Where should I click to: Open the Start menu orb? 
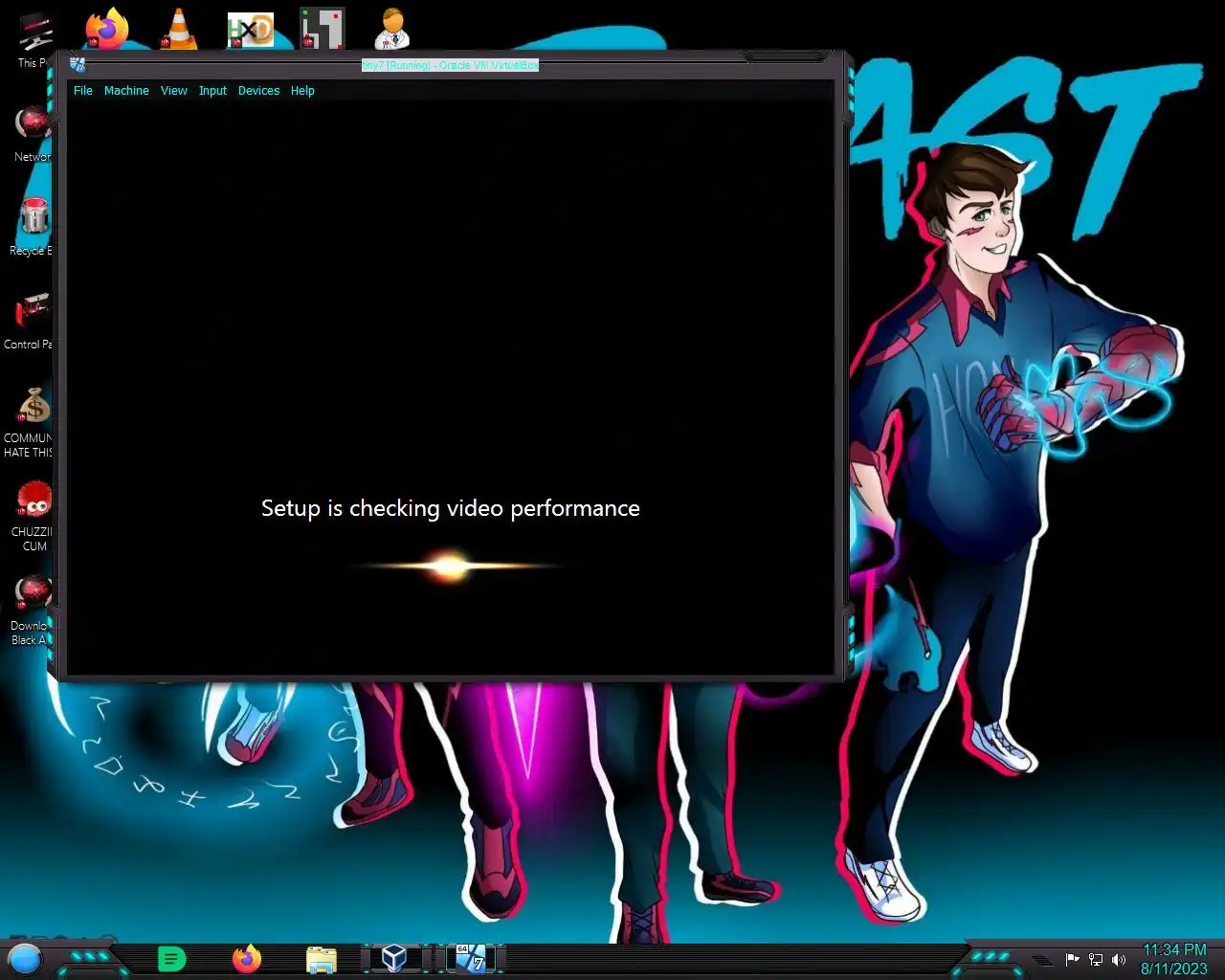point(25,958)
